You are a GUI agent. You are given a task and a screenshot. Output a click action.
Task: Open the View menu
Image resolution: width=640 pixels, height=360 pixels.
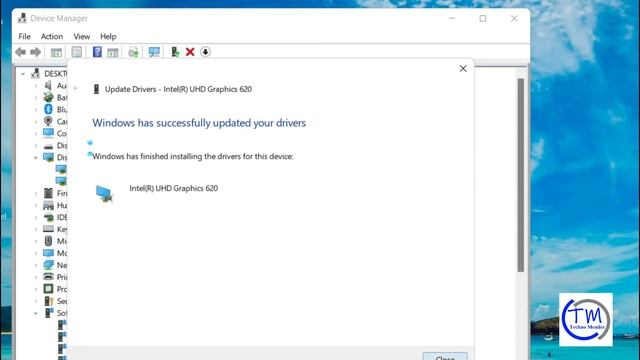(82, 36)
